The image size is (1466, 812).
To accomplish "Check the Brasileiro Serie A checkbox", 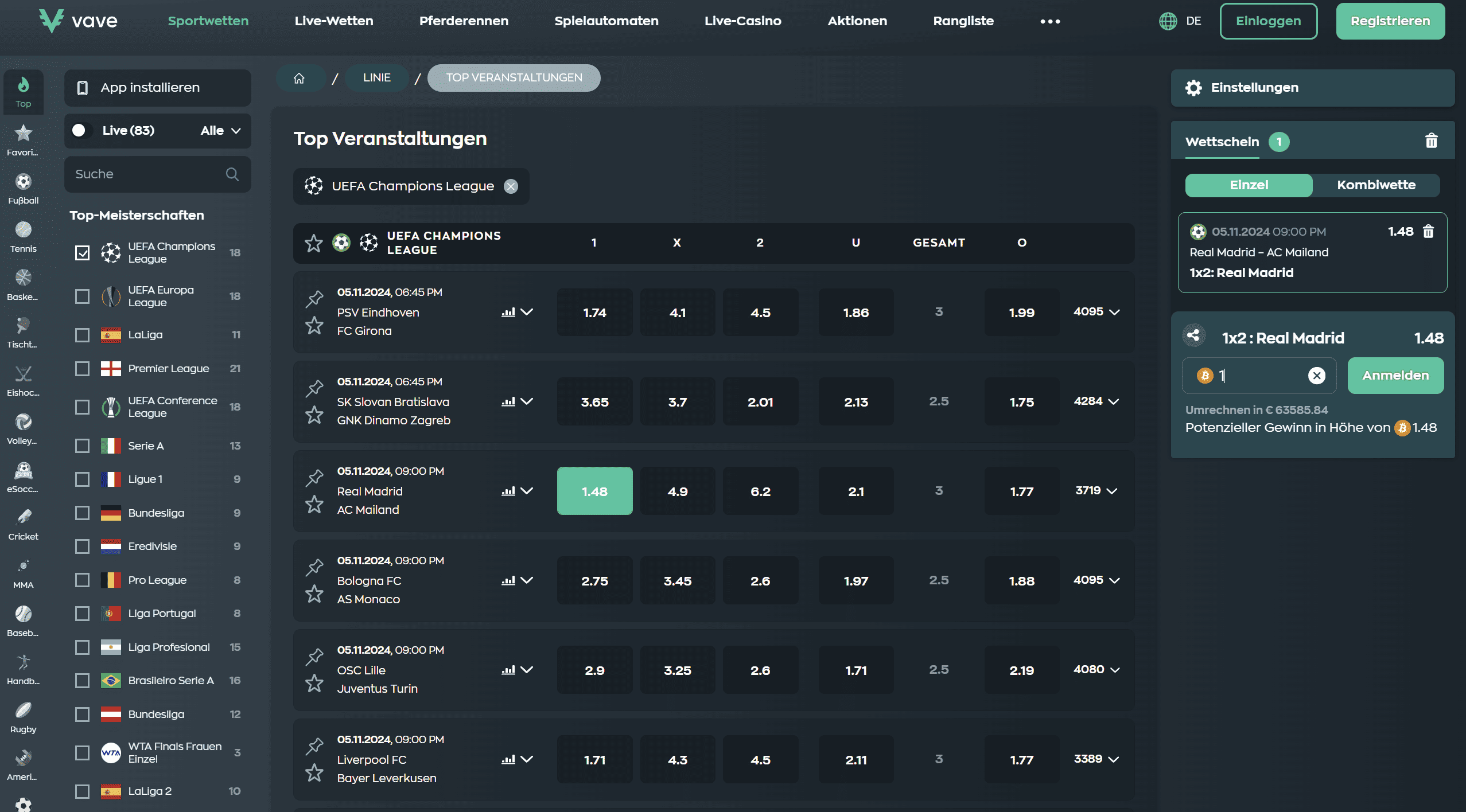I will (x=83, y=681).
